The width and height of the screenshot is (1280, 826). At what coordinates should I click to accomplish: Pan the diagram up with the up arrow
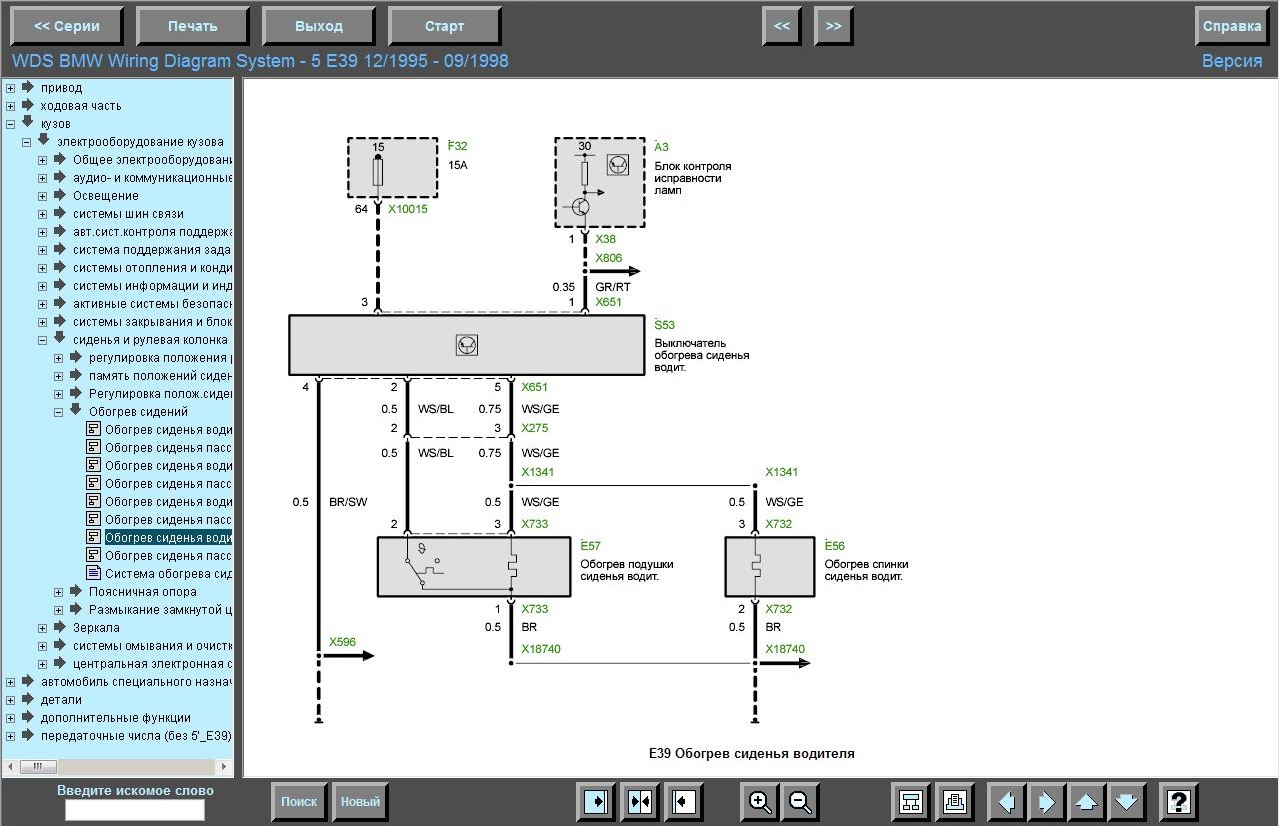pos(1087,801)
